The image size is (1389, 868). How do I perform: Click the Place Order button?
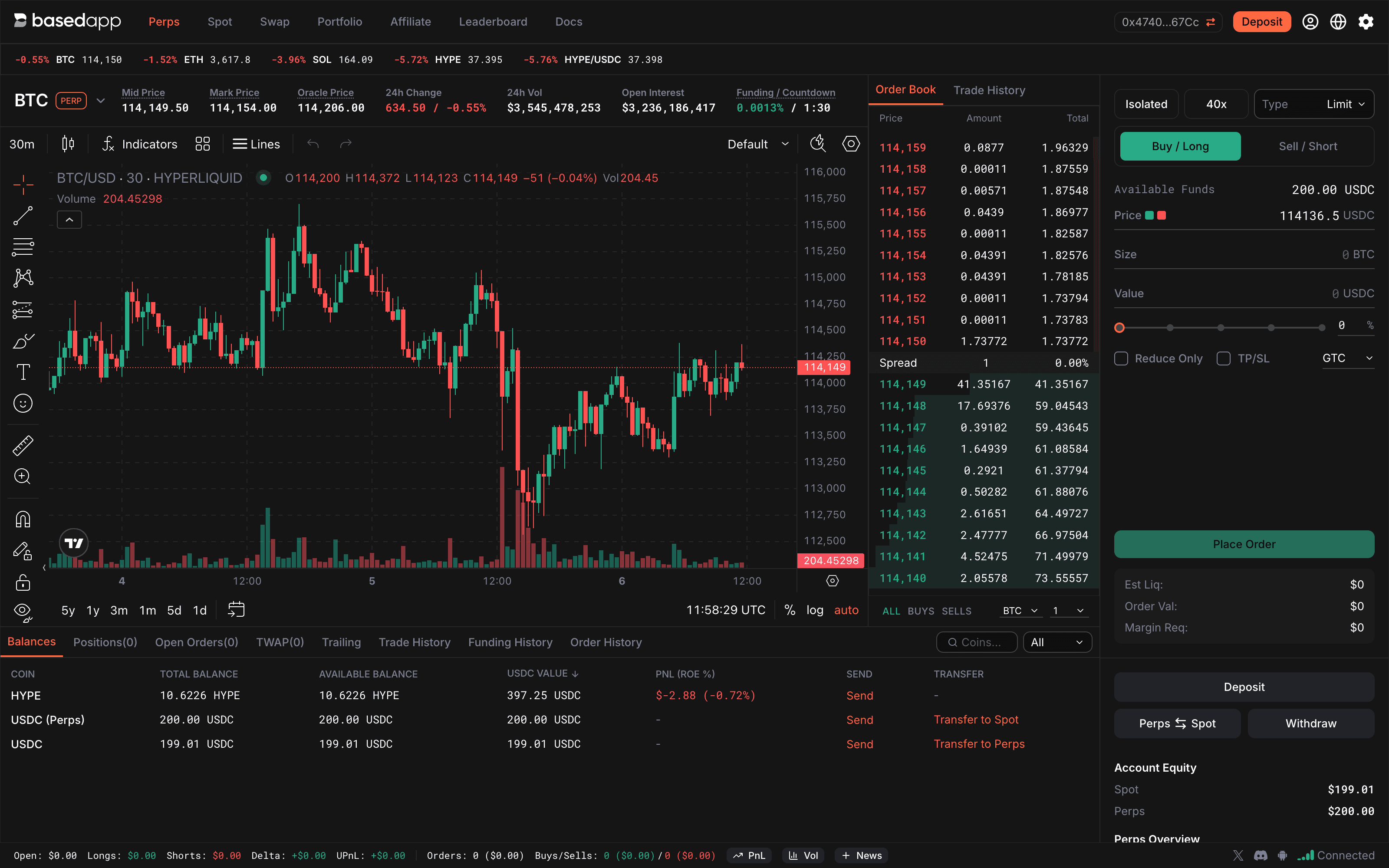click(1244, 544)
